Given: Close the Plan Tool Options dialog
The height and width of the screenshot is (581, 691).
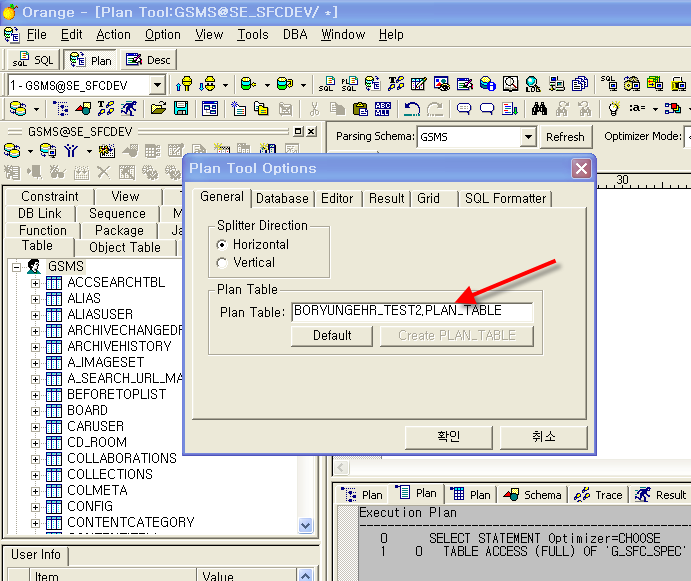Looking at the screenshot, I should point(581,168).
